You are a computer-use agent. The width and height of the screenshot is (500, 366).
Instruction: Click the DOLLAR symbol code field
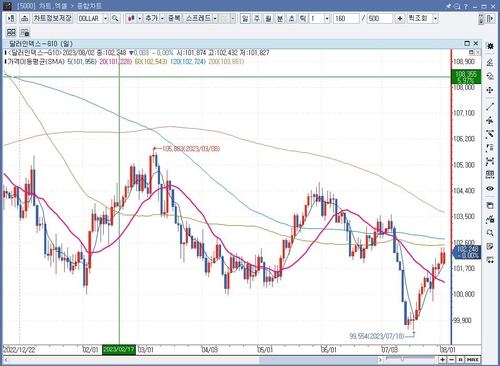tap(90, 19)
